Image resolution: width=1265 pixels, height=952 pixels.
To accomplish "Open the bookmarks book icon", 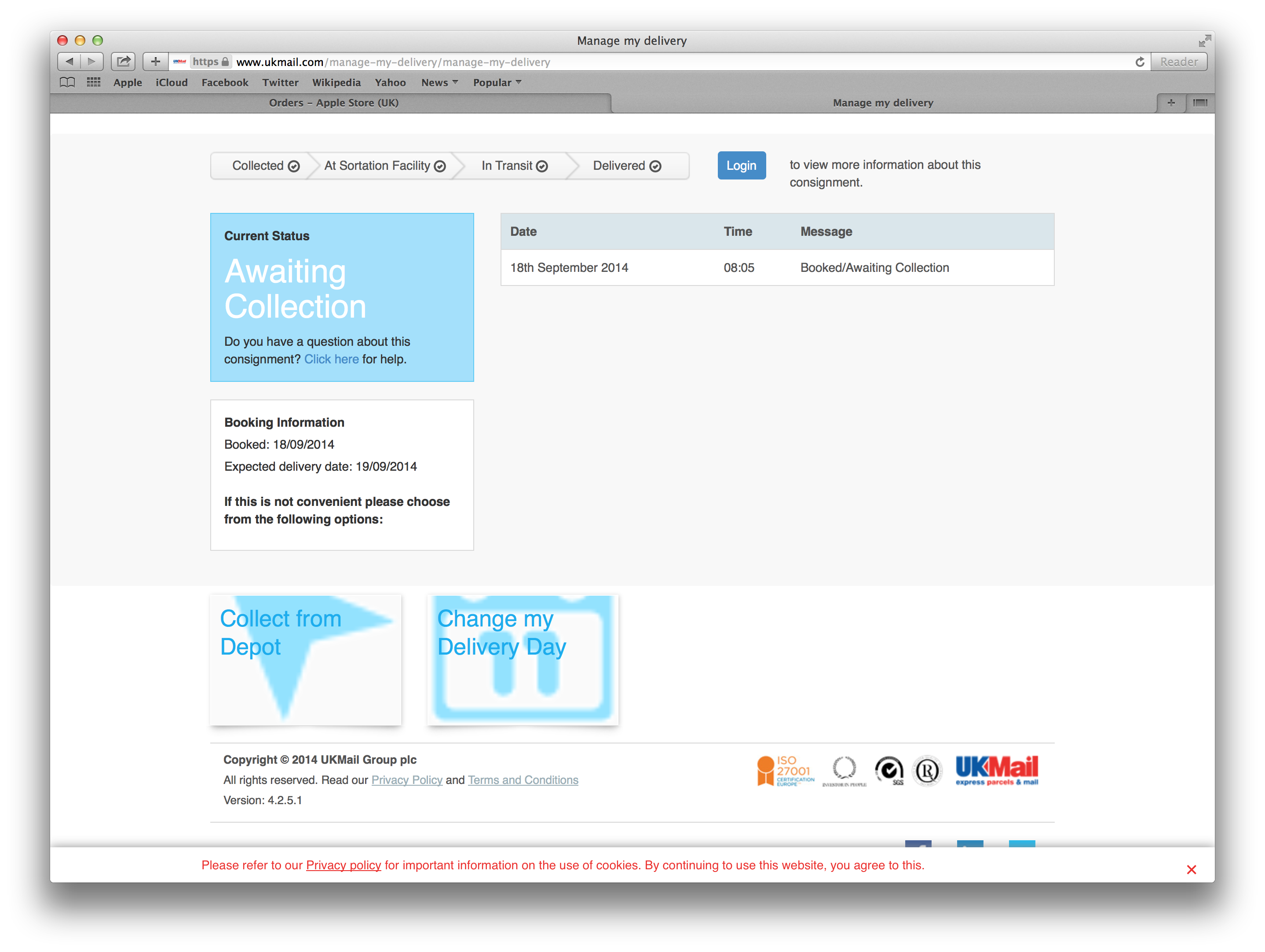I will tap(67, 82).
